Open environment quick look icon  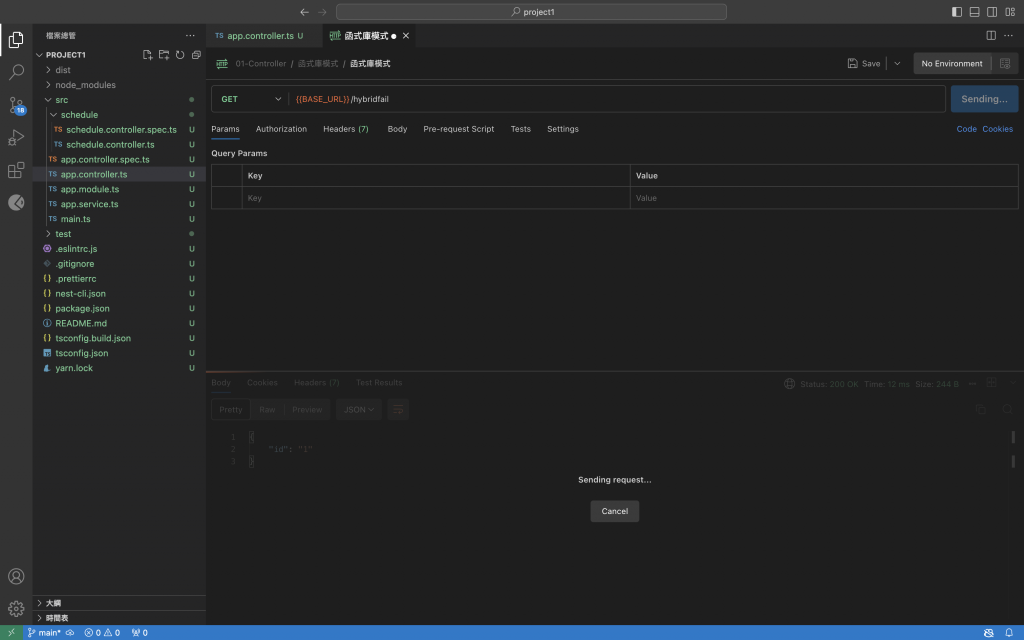coord(1005,63)
